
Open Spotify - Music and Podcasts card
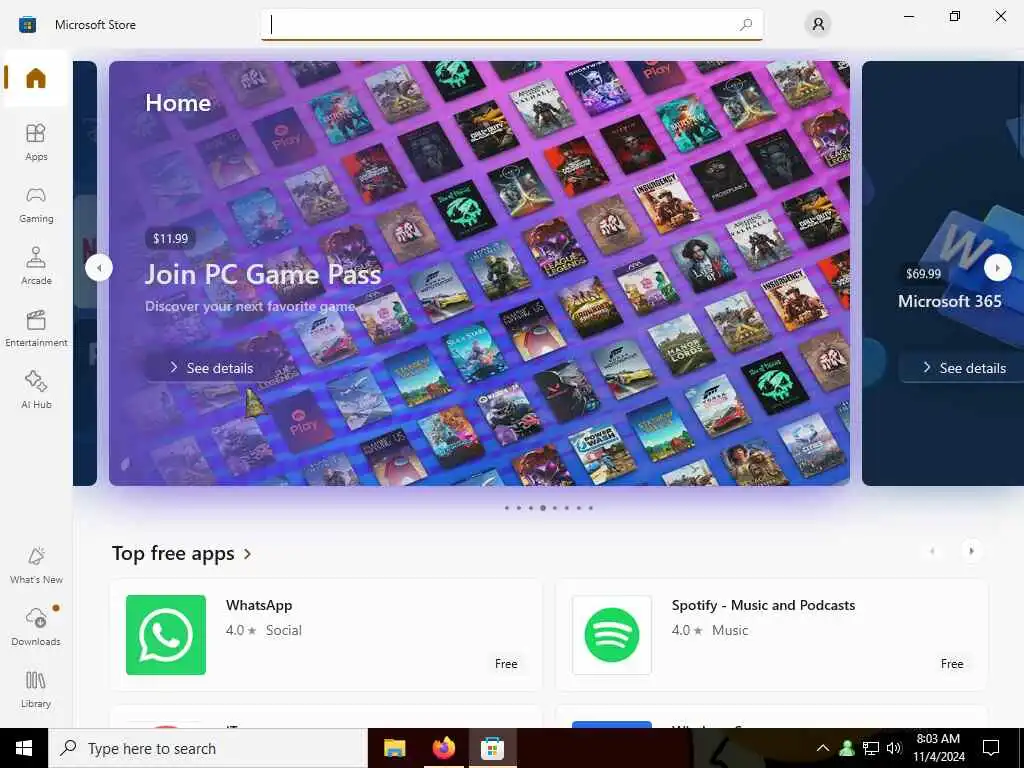[772, 635]
